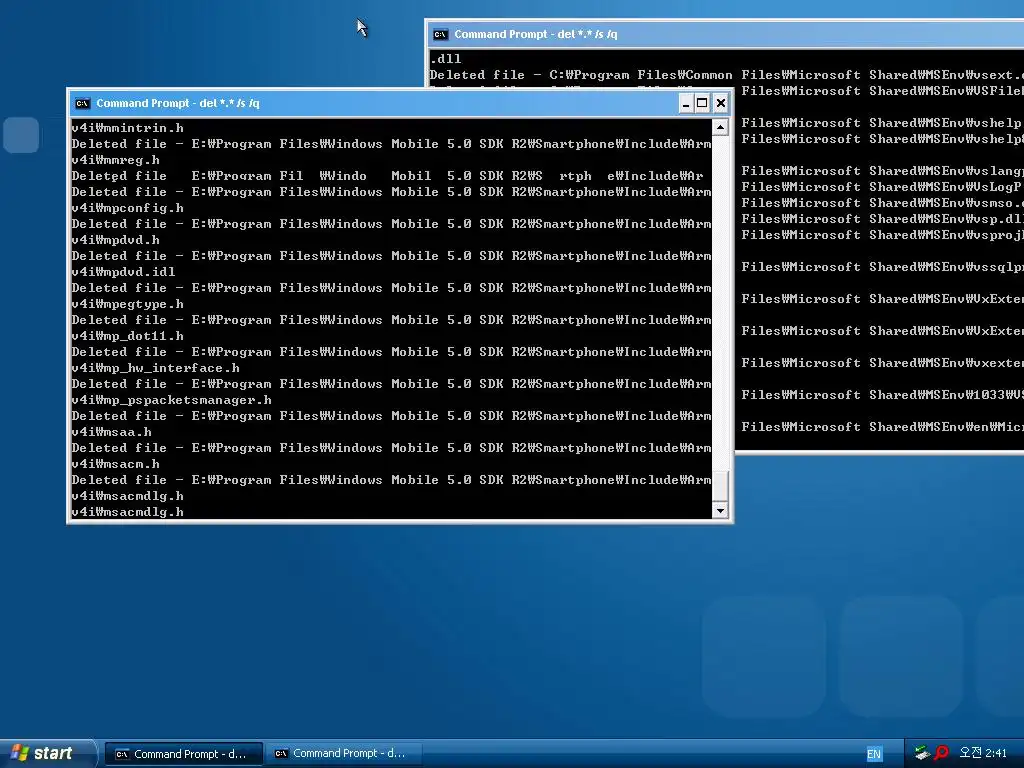This screenshot has height=768, width=1024.
Task: Click the 'v4i₩mp_dot11.h' output line
Action: coord(127,336)
